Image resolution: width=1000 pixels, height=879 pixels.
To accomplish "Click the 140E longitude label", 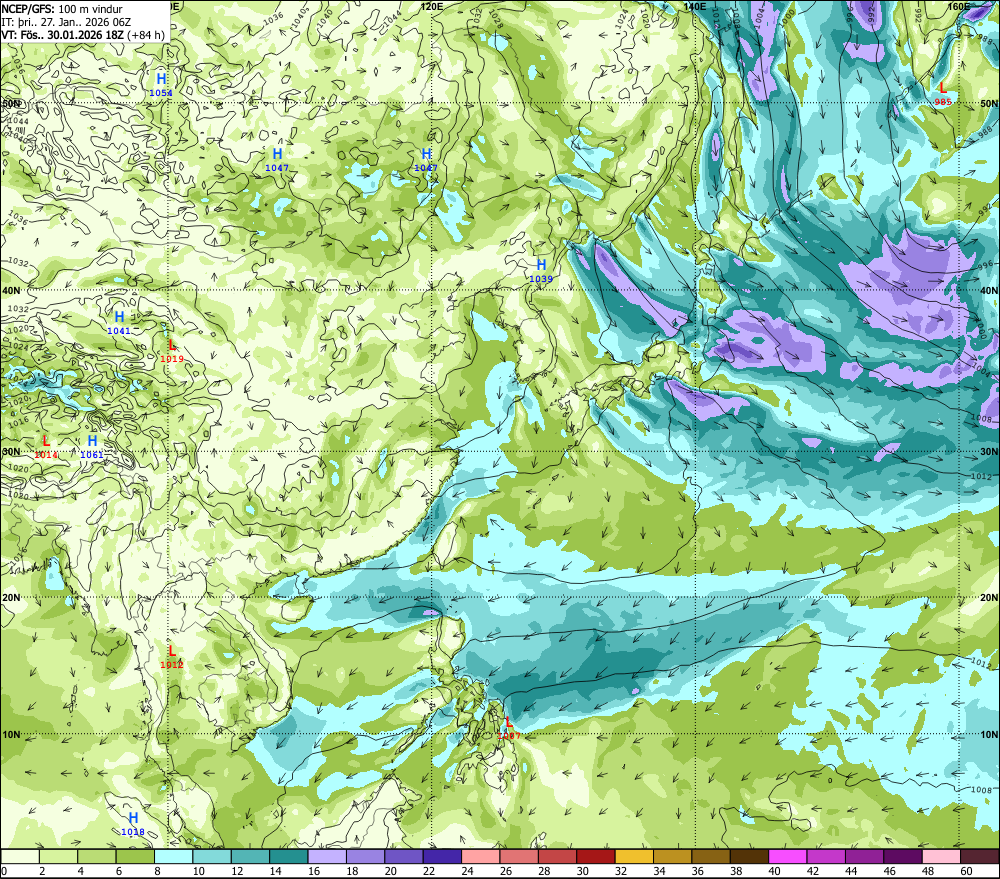I will coord(695,6).
